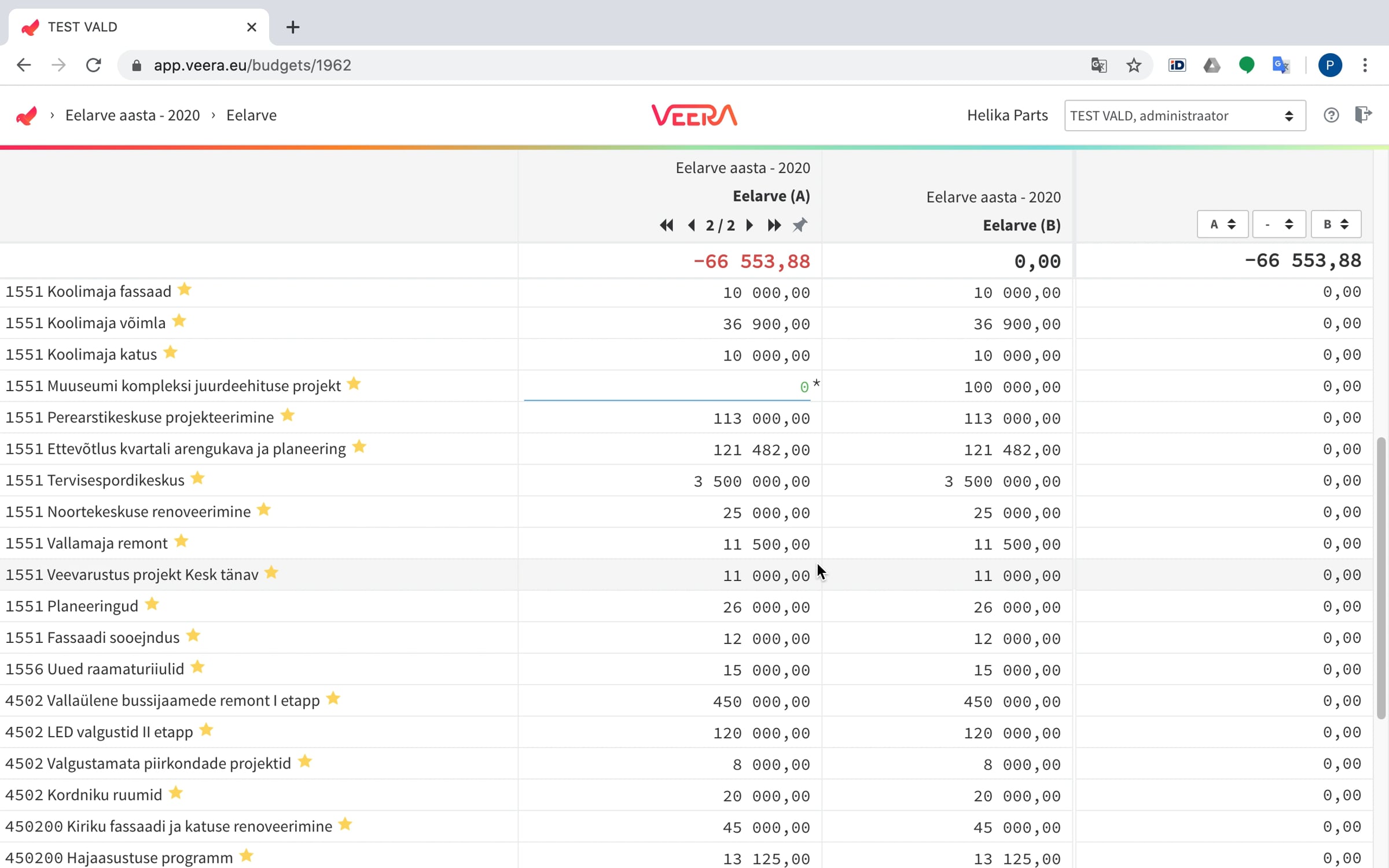Click the Muuseumi kompleksi value input field
The width and height of the screenshot is (1389, 868).
(x=667, y=387)
